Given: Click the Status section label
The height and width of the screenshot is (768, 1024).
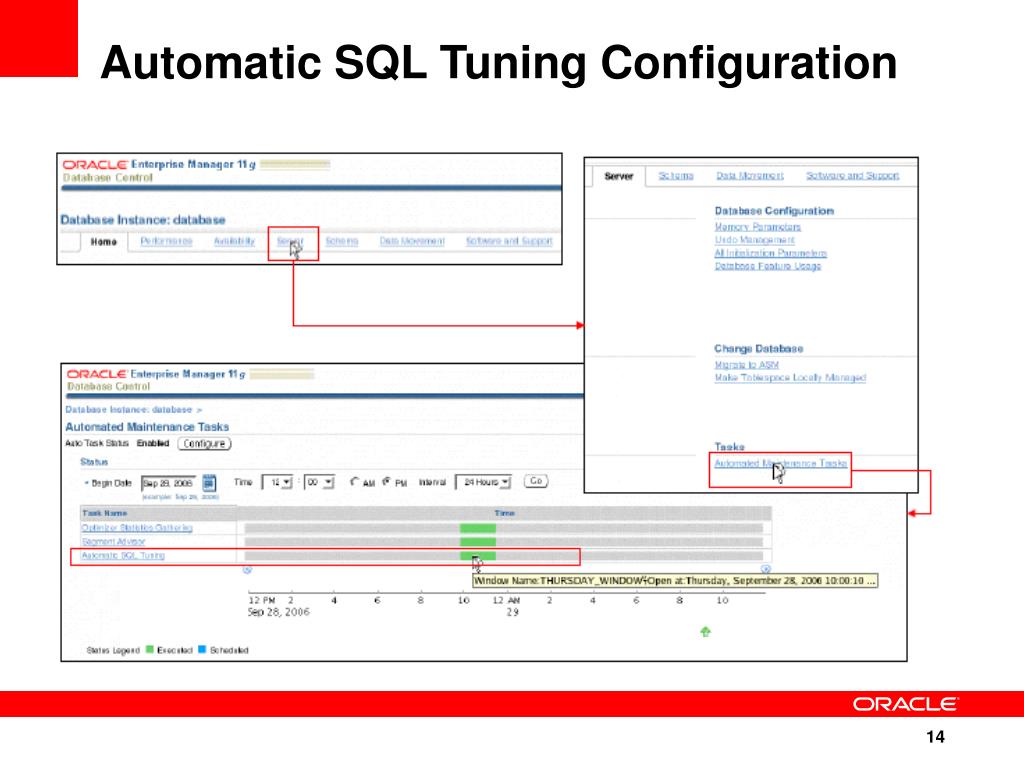Looking at the screenshot, I should point(94,462).
